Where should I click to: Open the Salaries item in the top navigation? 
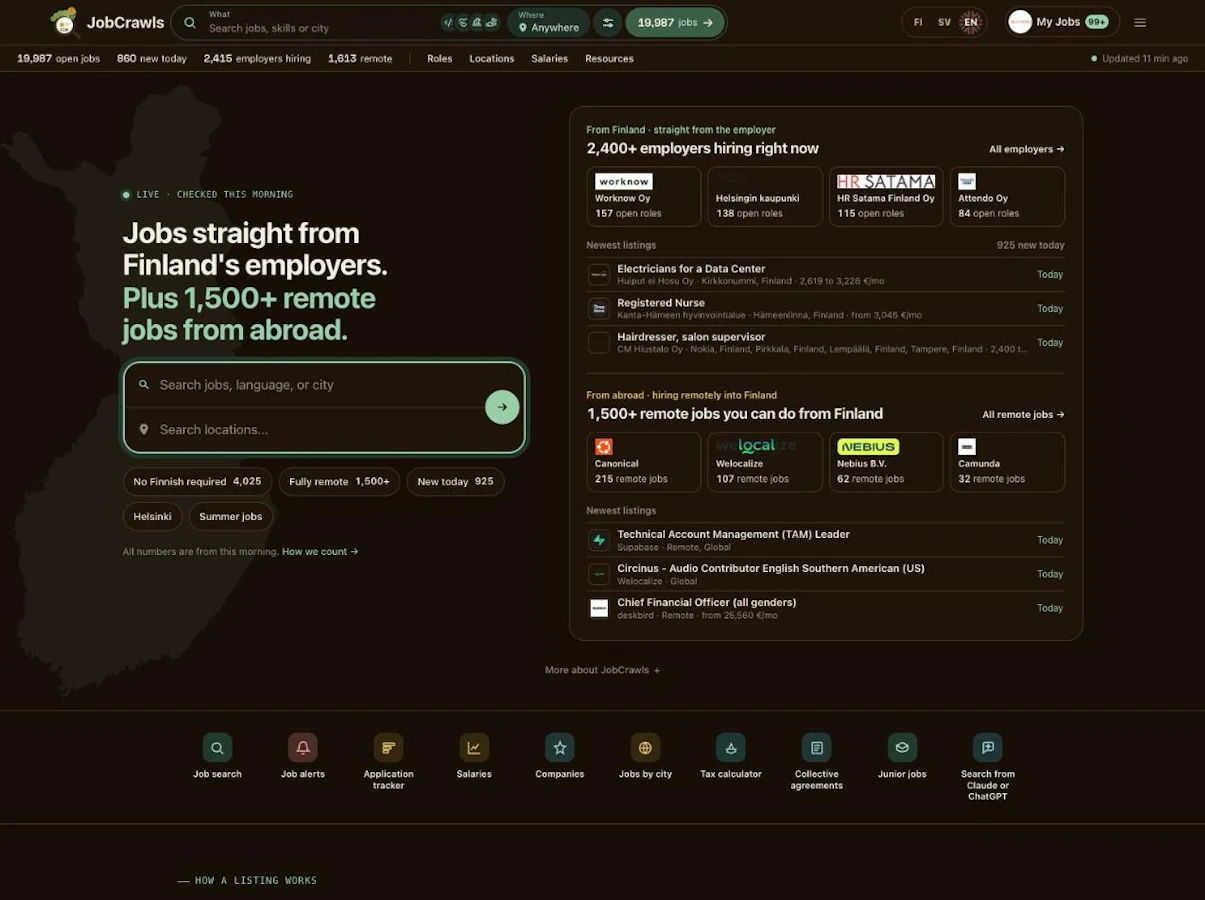(550, 59)
